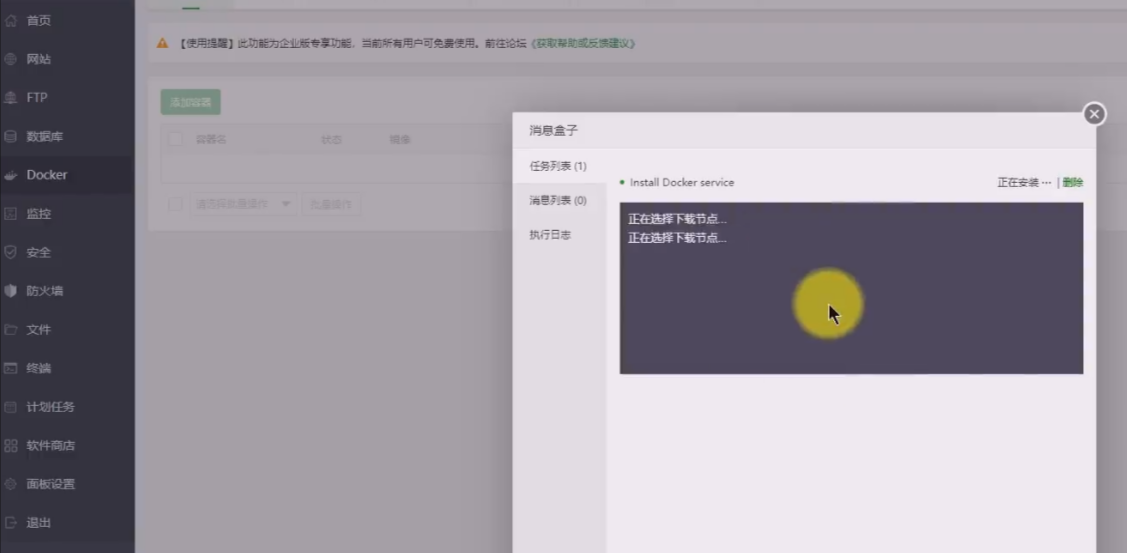The image size is (1127, 553).
Task: Click the 软件商店 app store icon
Action: pyautogui.click(x=11, y=445)
